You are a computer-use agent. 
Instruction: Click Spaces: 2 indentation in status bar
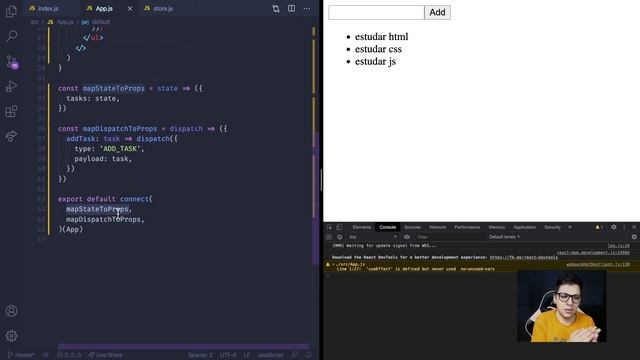(x=200, y=355)
